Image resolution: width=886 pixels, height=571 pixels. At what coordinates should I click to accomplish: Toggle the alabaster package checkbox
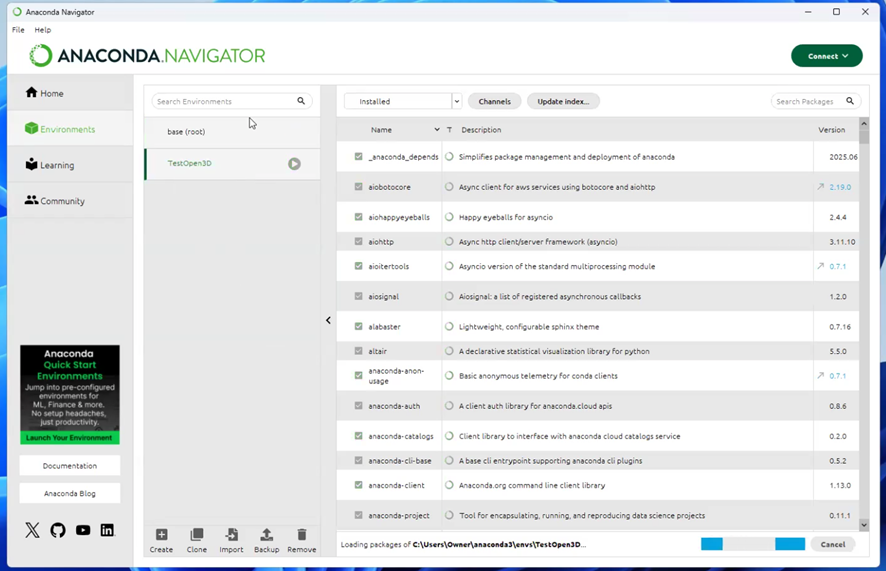tap(358, 326)
